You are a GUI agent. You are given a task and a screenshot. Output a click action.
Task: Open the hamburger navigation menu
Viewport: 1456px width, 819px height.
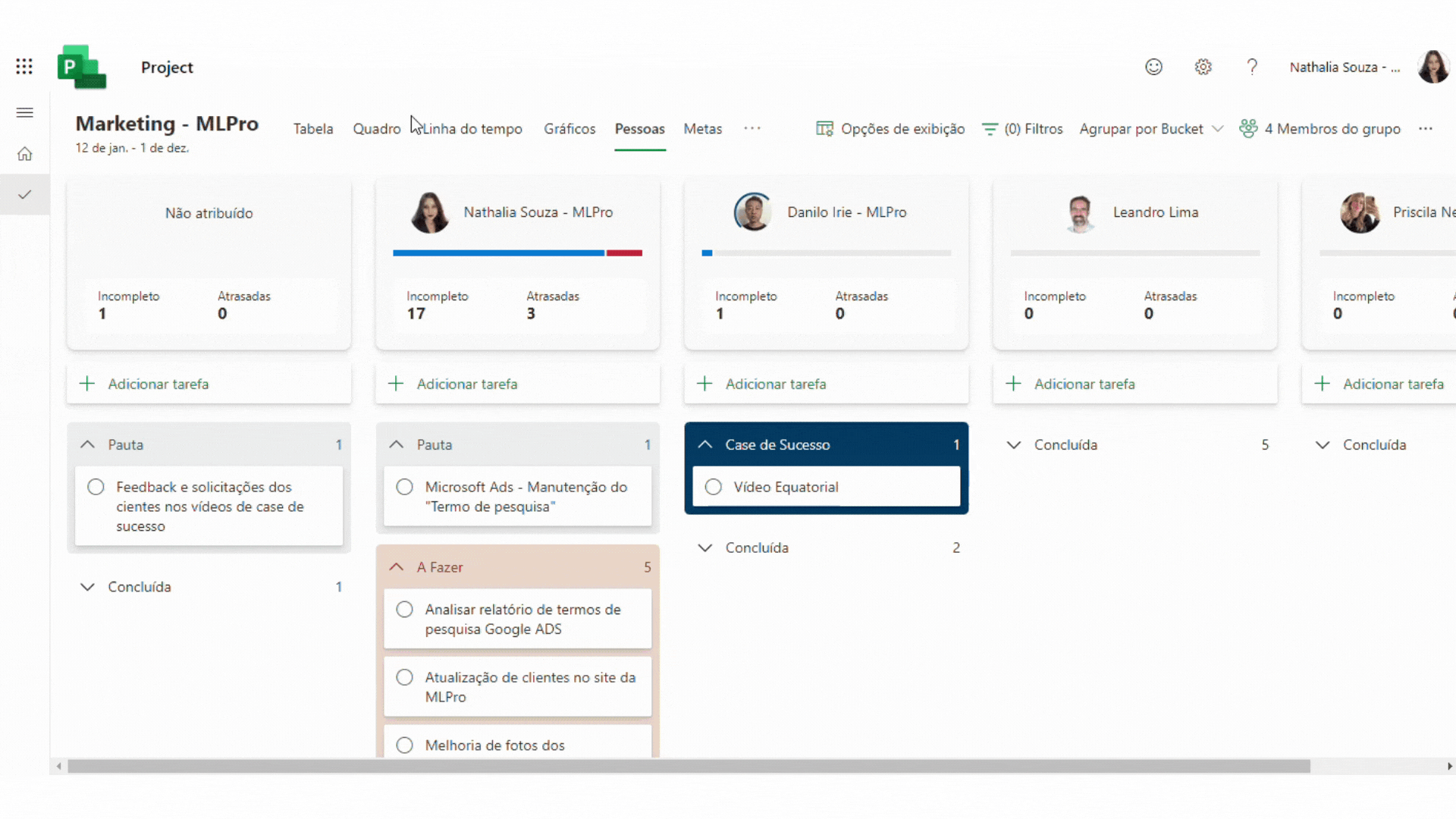tap(25, 113)
